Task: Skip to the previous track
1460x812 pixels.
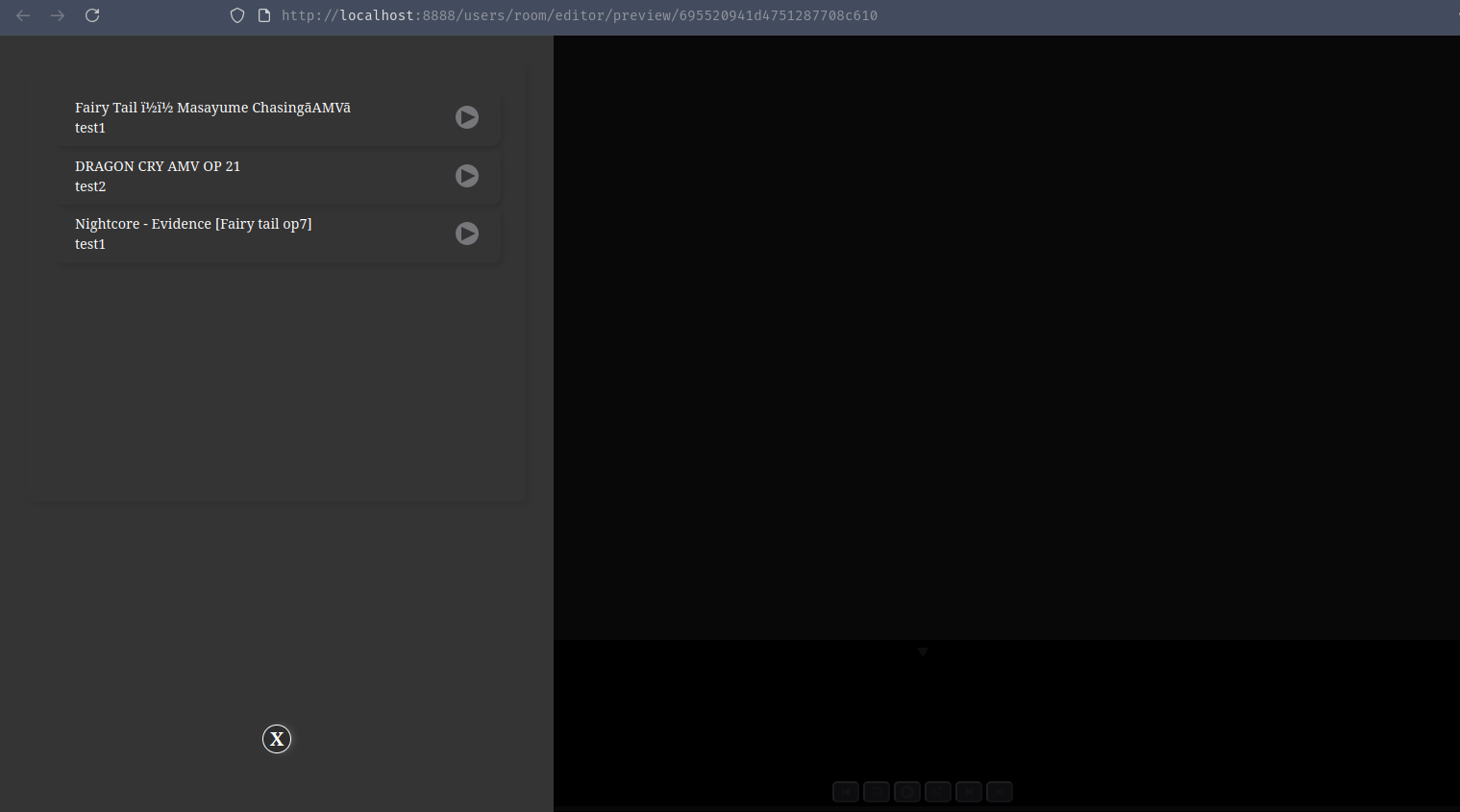Action: tap(846, 792)
